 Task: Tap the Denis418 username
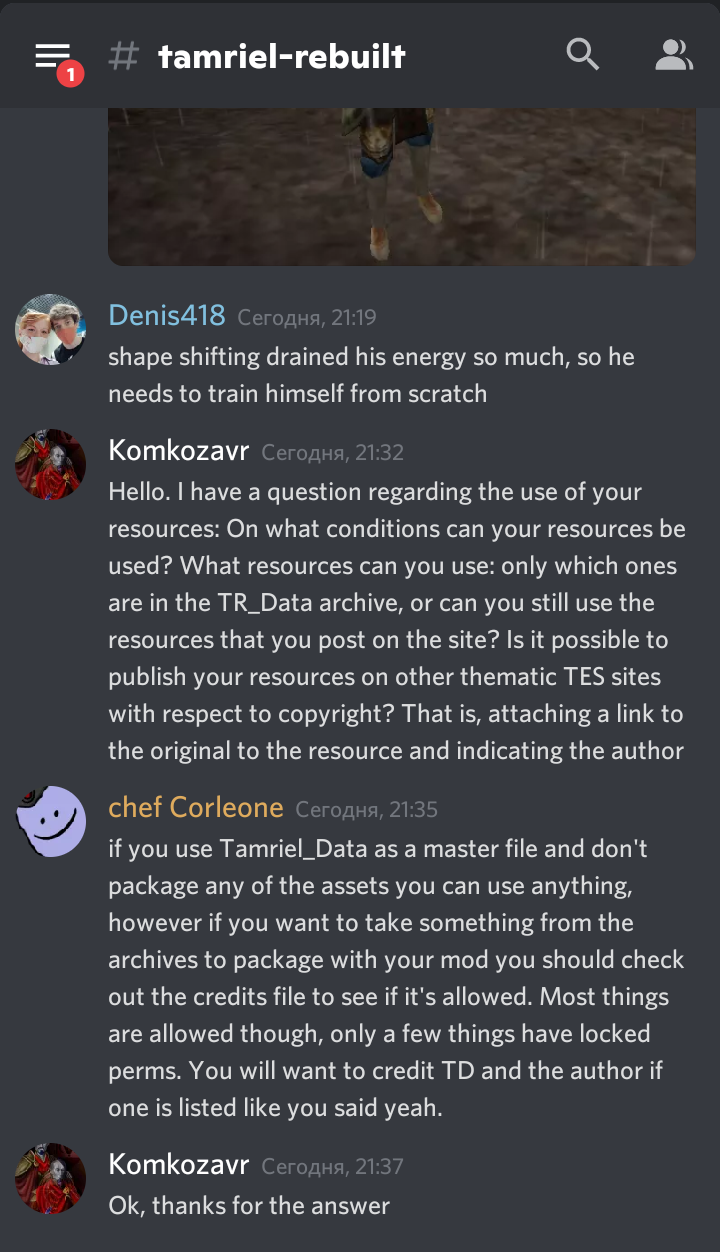tap(166, 316)
